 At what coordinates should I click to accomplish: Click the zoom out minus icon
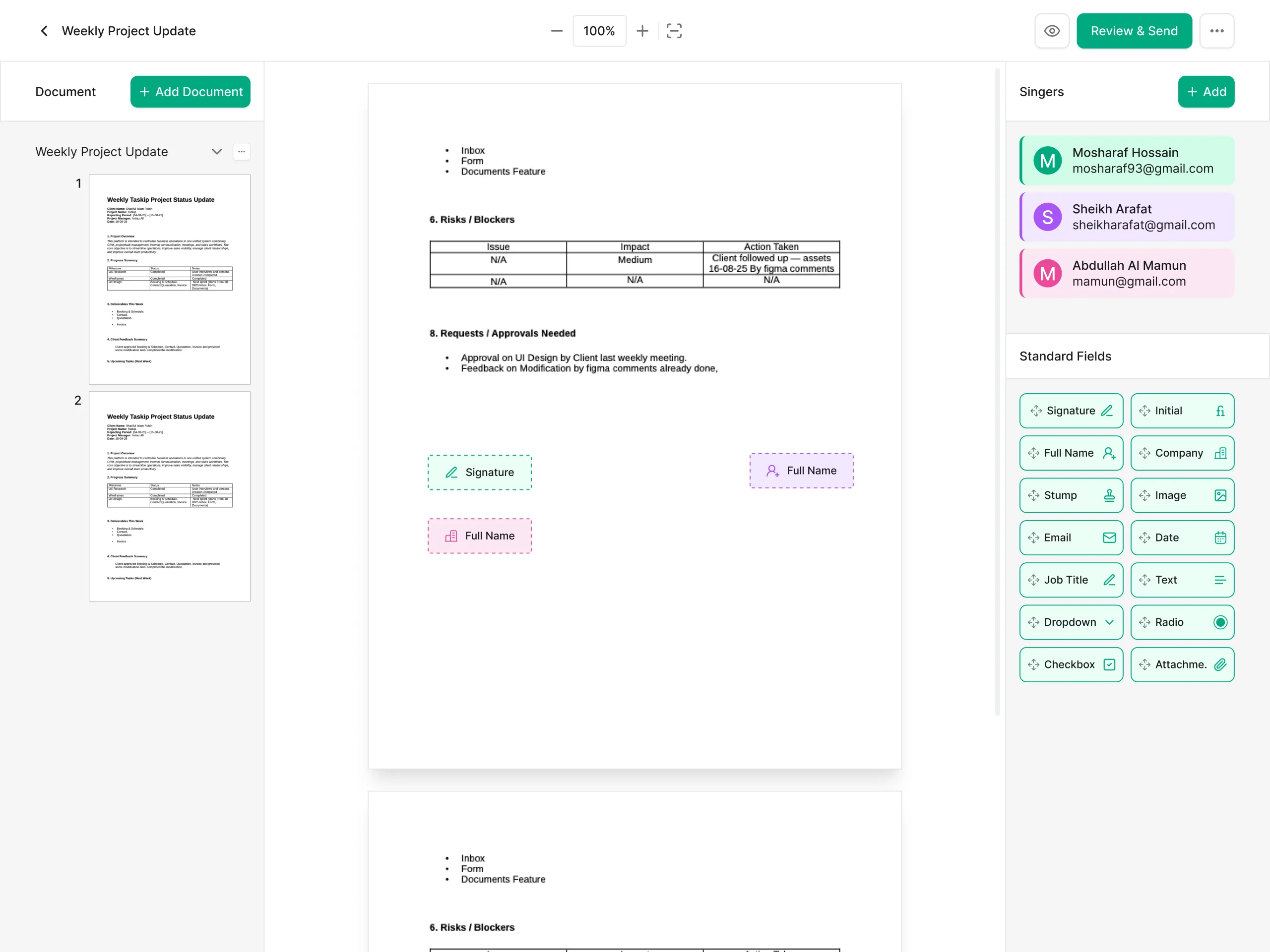[x=556, y=31]
